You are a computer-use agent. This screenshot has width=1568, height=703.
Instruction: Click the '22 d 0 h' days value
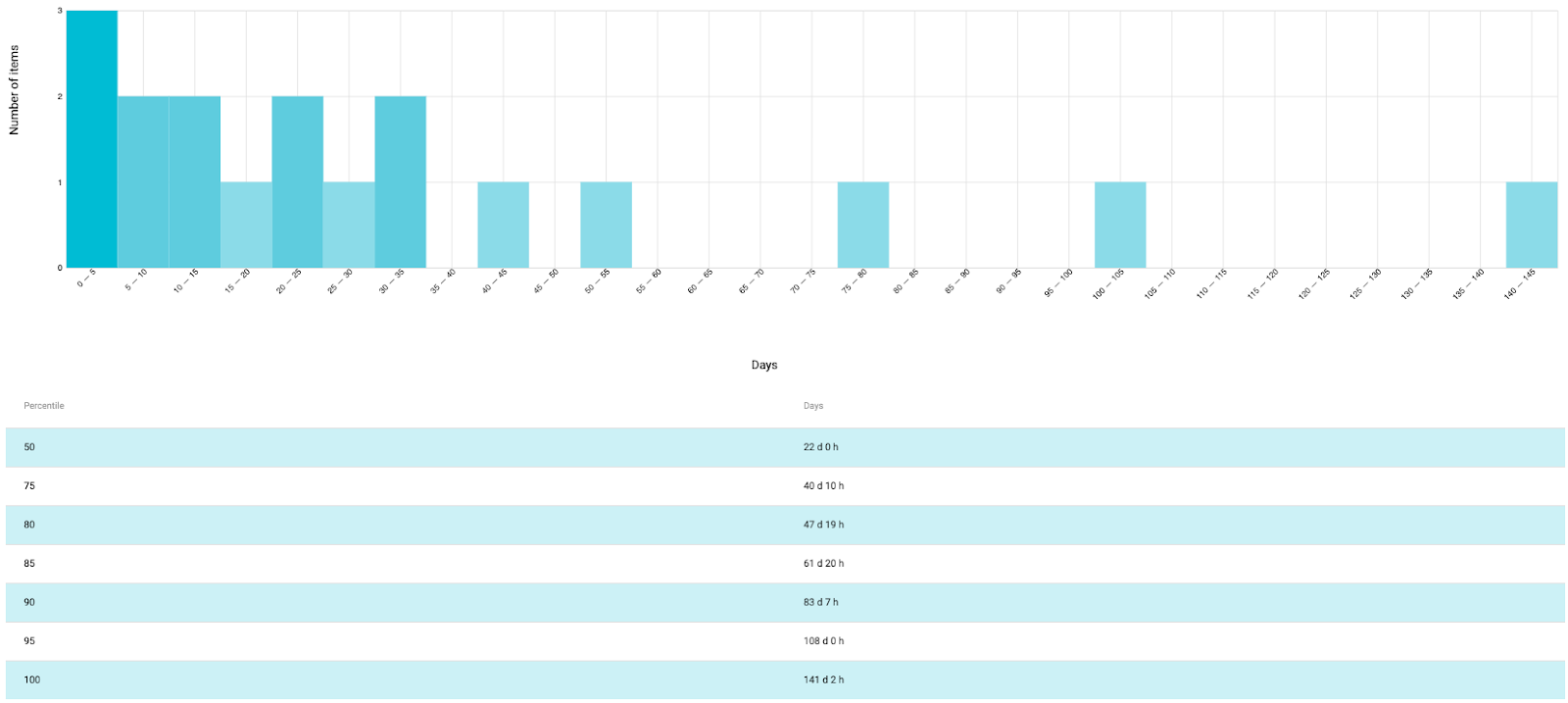[821, 447]
